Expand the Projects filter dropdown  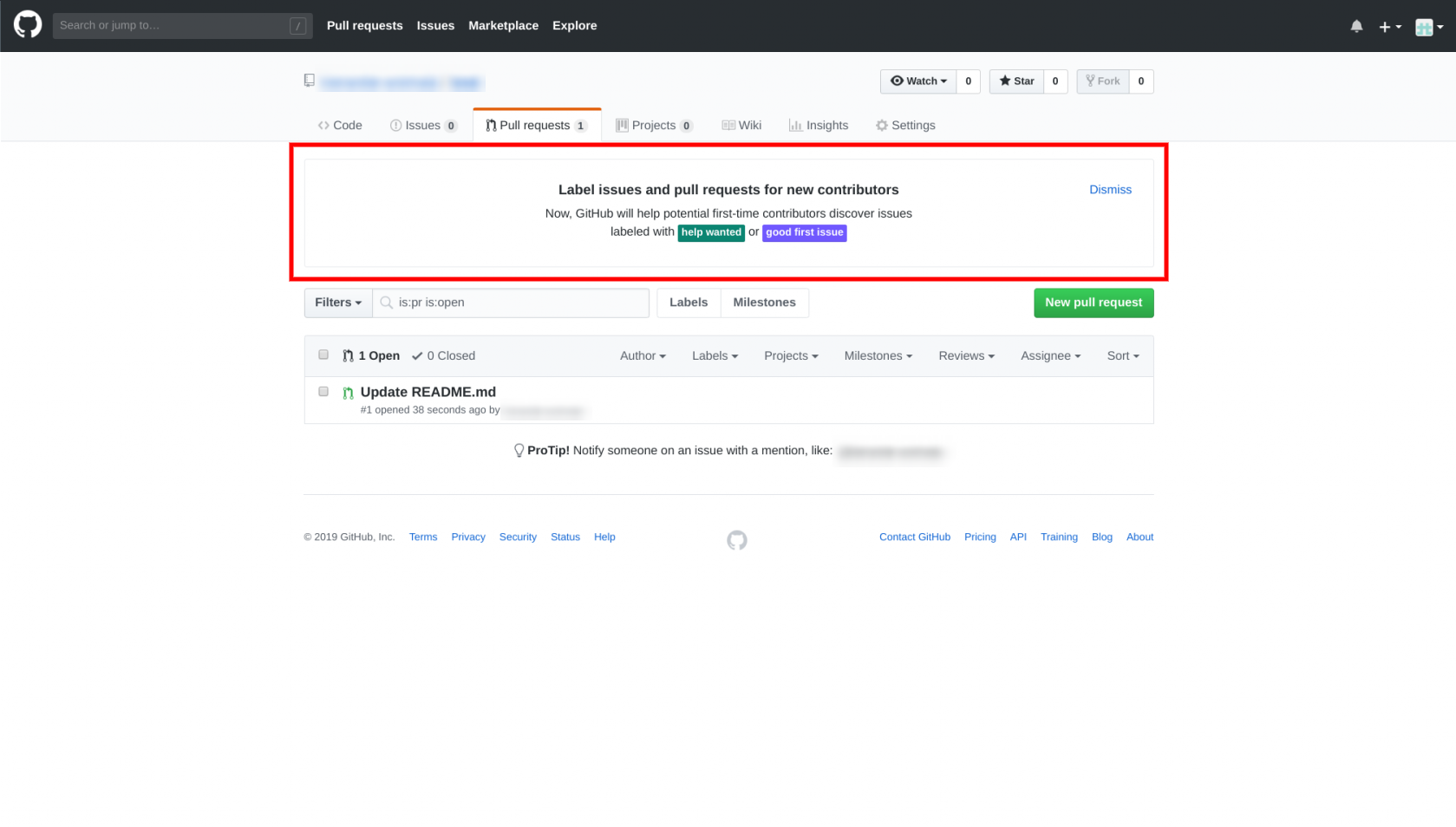pos(791,355)
